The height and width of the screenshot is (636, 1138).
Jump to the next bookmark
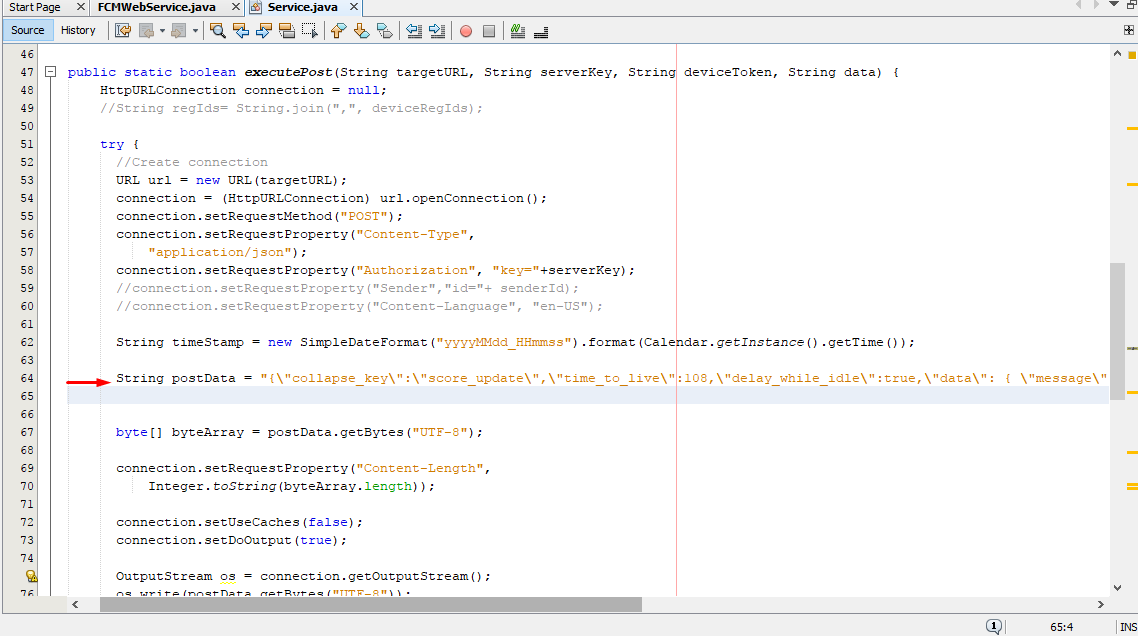pos(361,30)
